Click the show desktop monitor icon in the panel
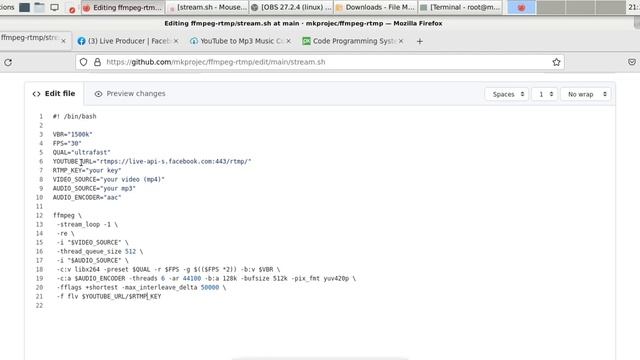 [x=54, y=7]
